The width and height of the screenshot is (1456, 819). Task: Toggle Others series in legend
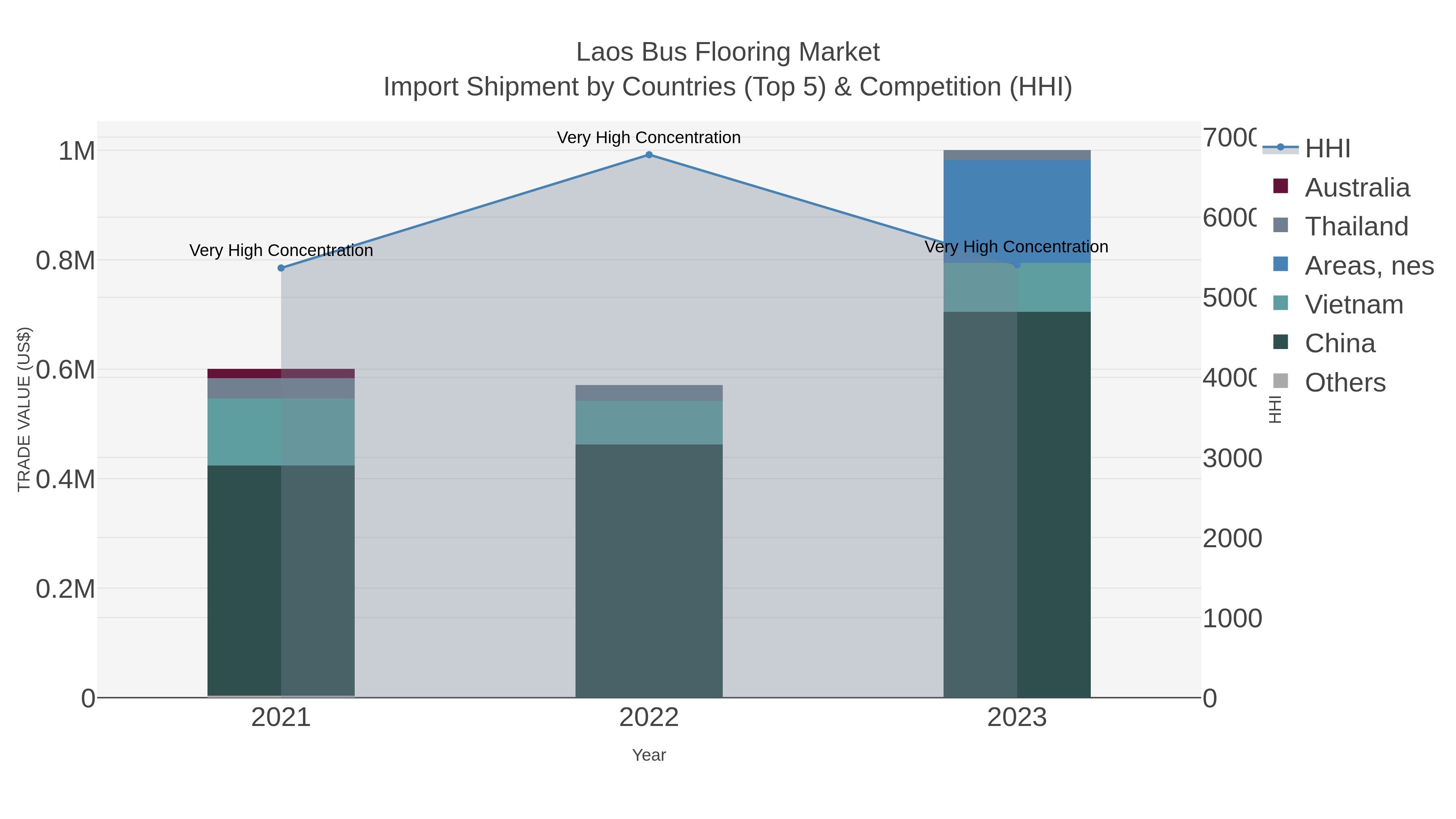pos(1329,382)
